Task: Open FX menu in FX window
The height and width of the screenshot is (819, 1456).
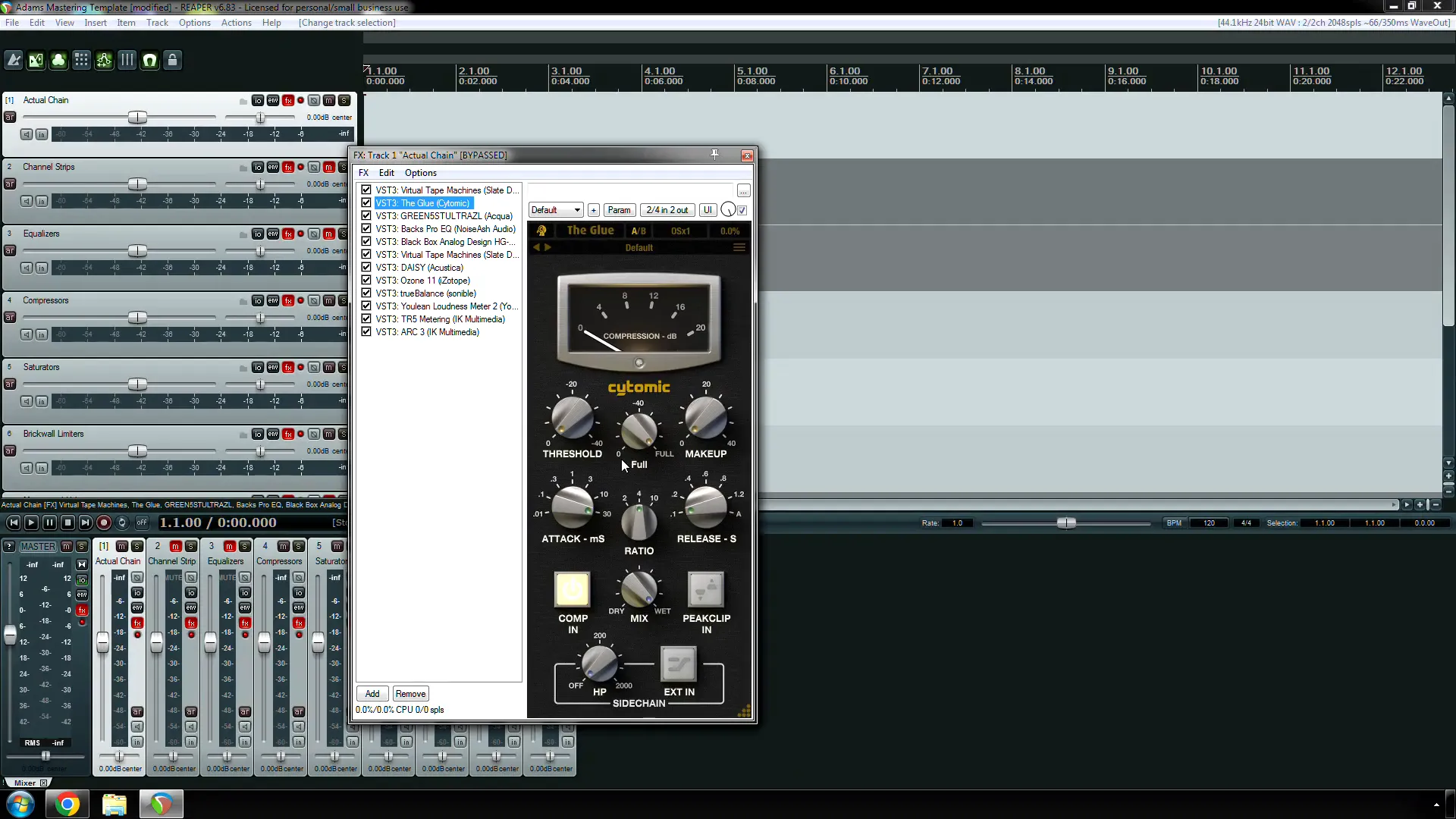Action: [363, 173]
